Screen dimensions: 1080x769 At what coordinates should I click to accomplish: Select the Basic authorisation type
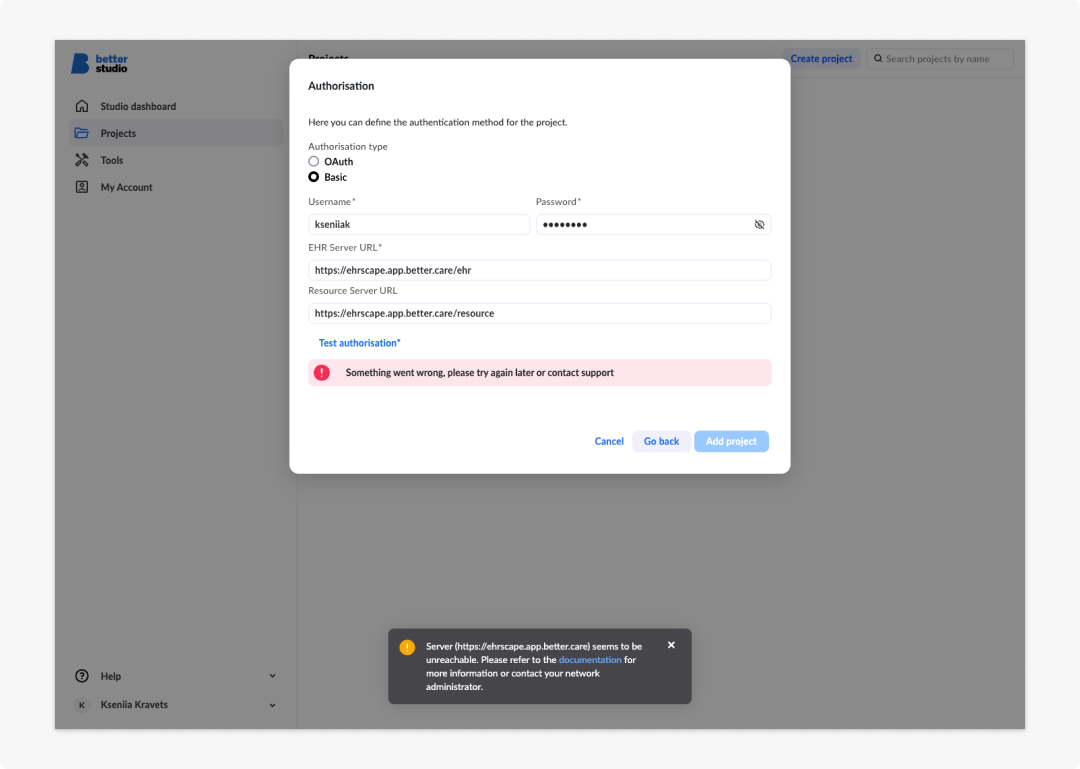click(x=313, y=177)
